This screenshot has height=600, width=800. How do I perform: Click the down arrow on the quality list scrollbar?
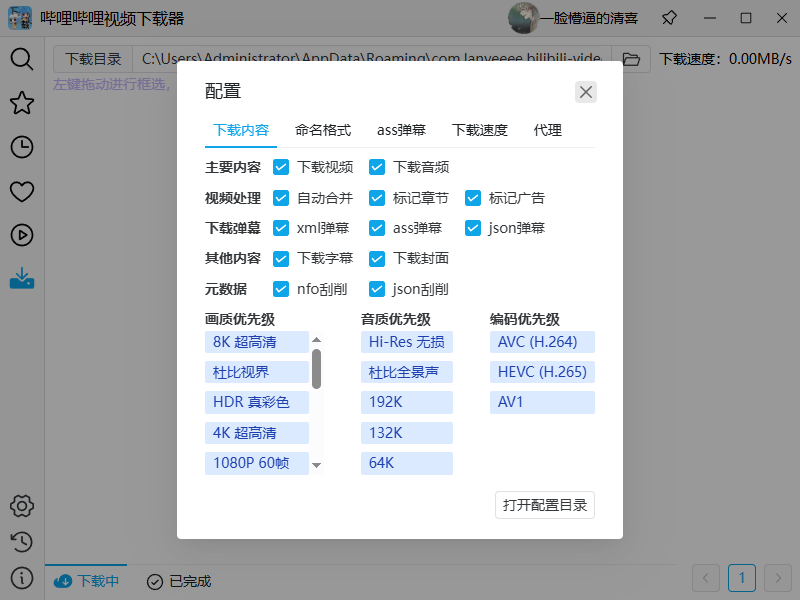[x=317, y=464]
